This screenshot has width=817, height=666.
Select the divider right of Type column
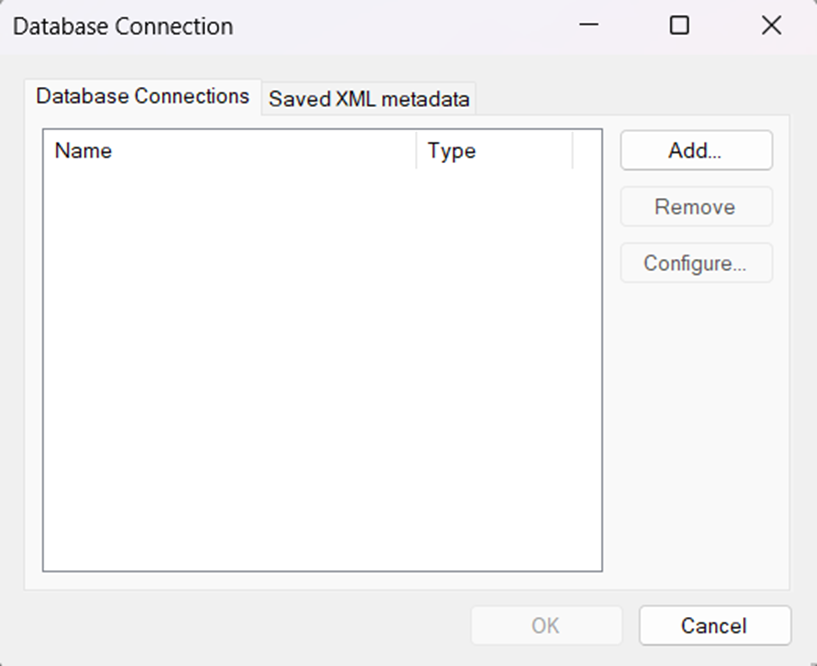tap(573, 151)
